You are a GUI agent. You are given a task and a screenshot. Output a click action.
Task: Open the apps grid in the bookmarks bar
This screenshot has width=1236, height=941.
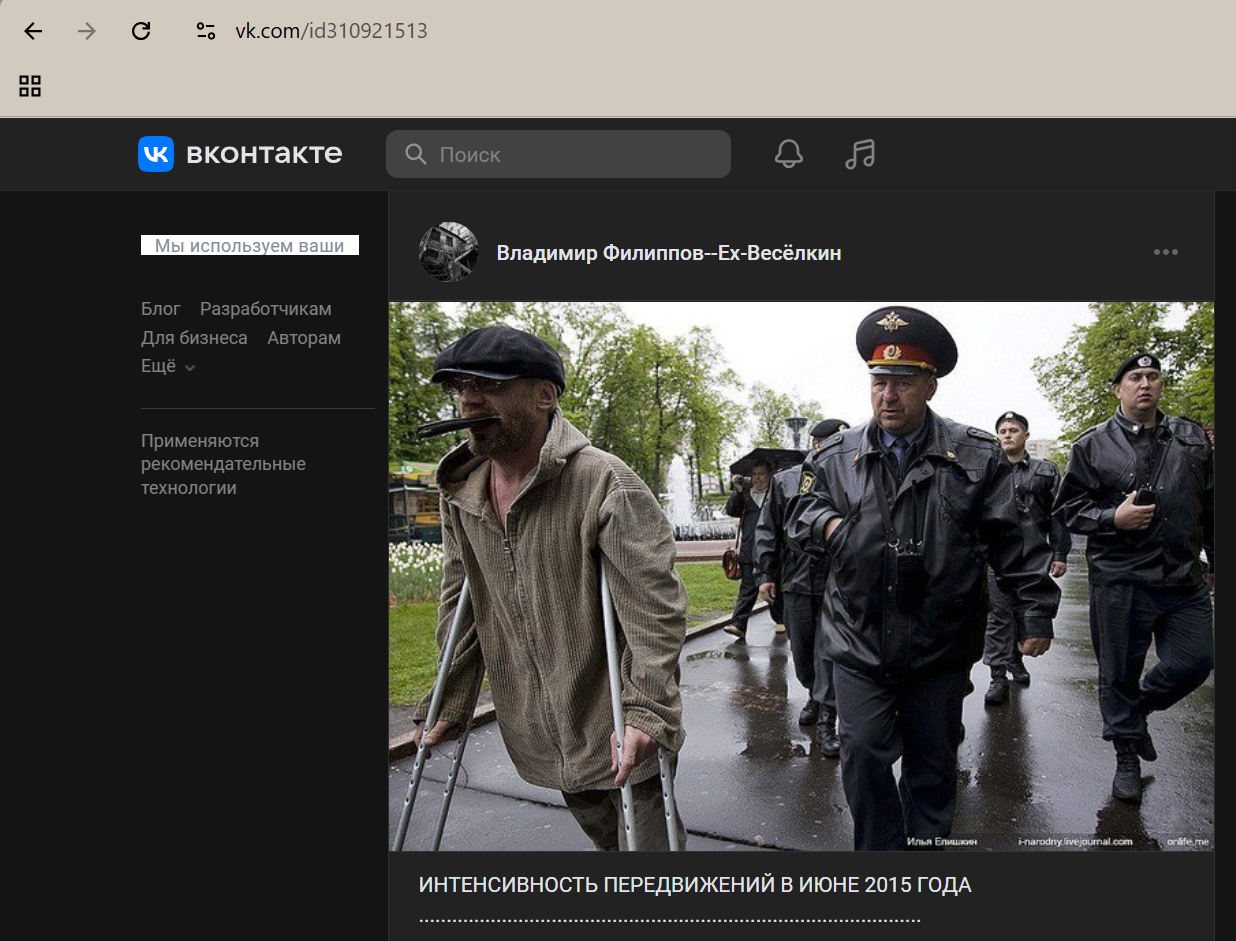click(x=30, y=86)
